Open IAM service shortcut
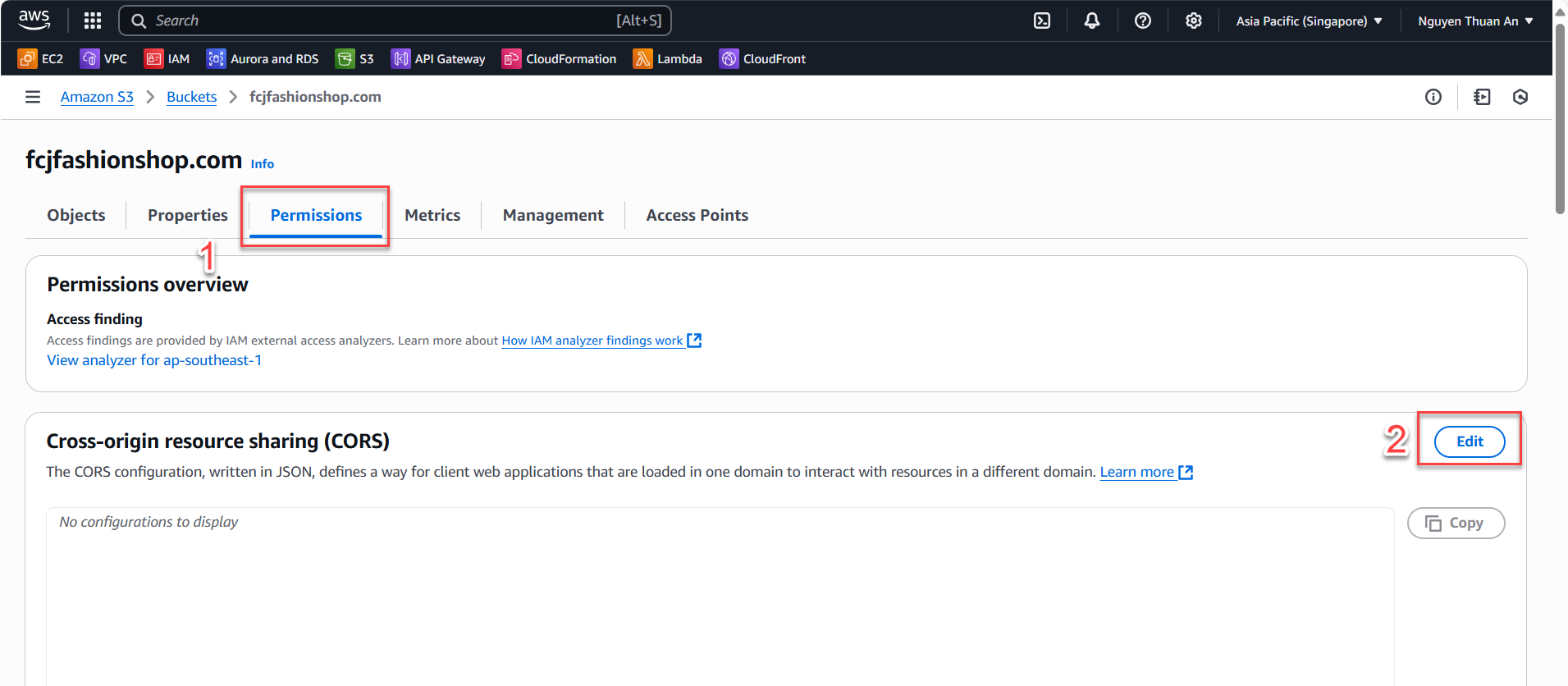Image resolution: width=1568 pixels, height=686 pixels. pyautogui.click(x=167, y=59)
